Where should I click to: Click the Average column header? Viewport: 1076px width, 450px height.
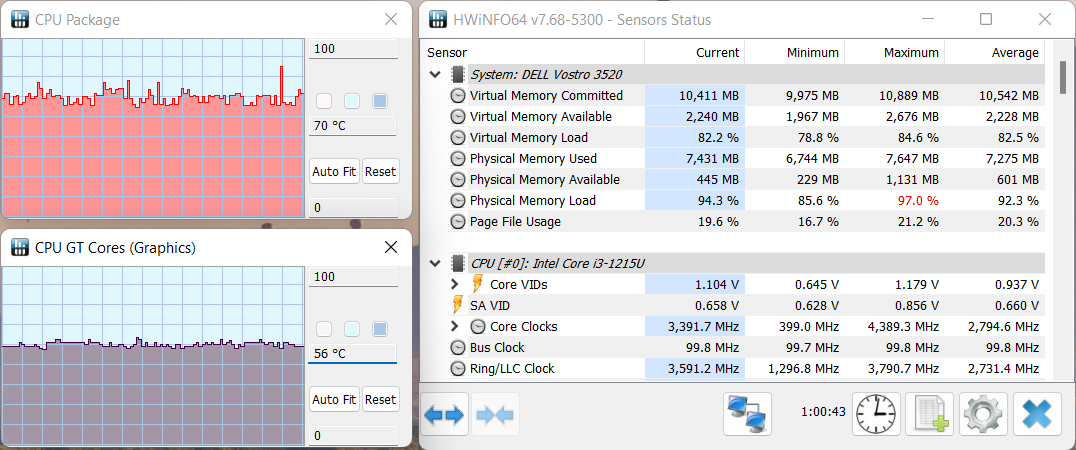[x=994, y=52]
